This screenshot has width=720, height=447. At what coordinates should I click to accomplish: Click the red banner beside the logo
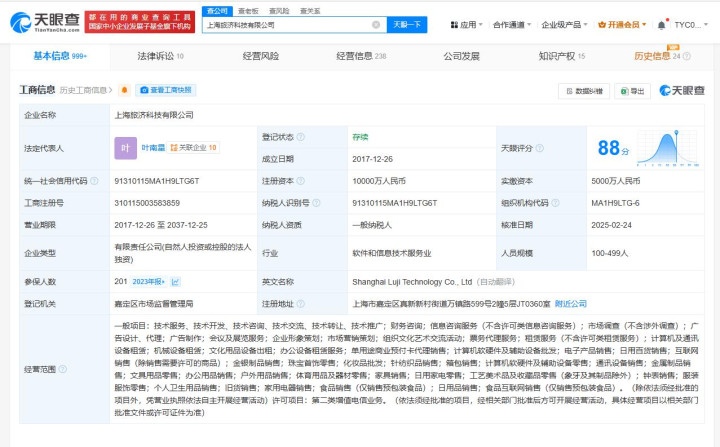pyautogui.click(x=140, y=22)
